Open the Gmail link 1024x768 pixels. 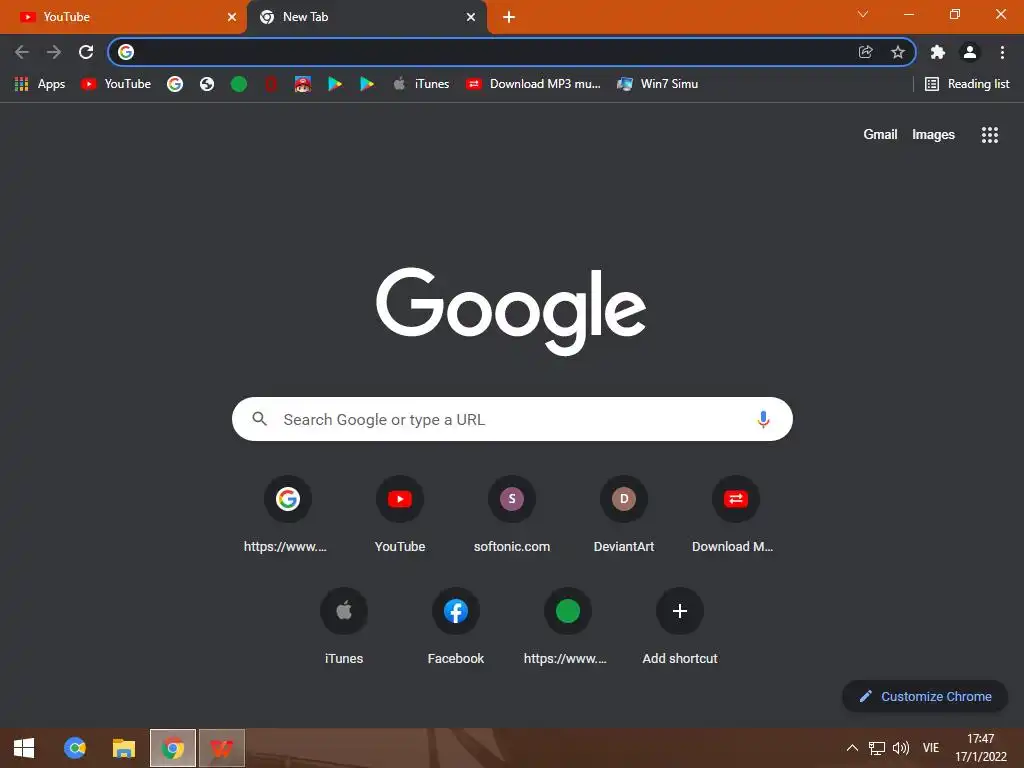click(x=880, y=135)
